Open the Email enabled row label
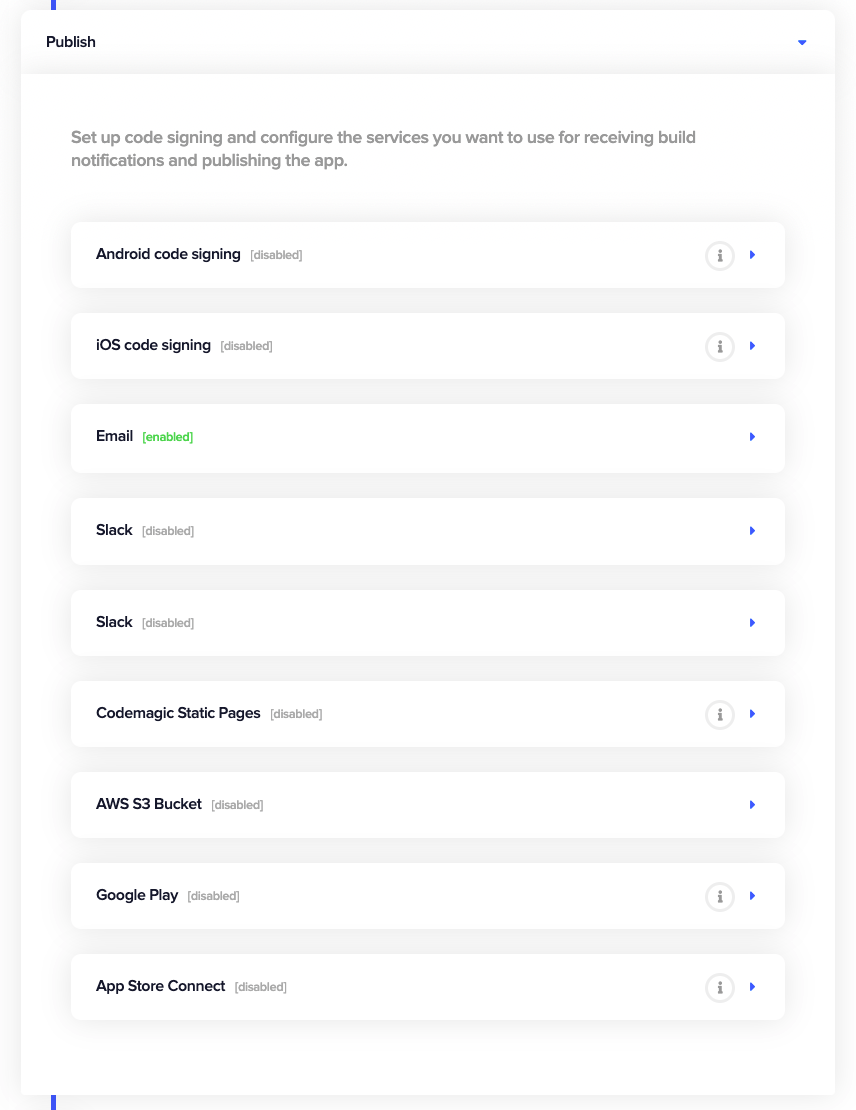 pos(114,436)
